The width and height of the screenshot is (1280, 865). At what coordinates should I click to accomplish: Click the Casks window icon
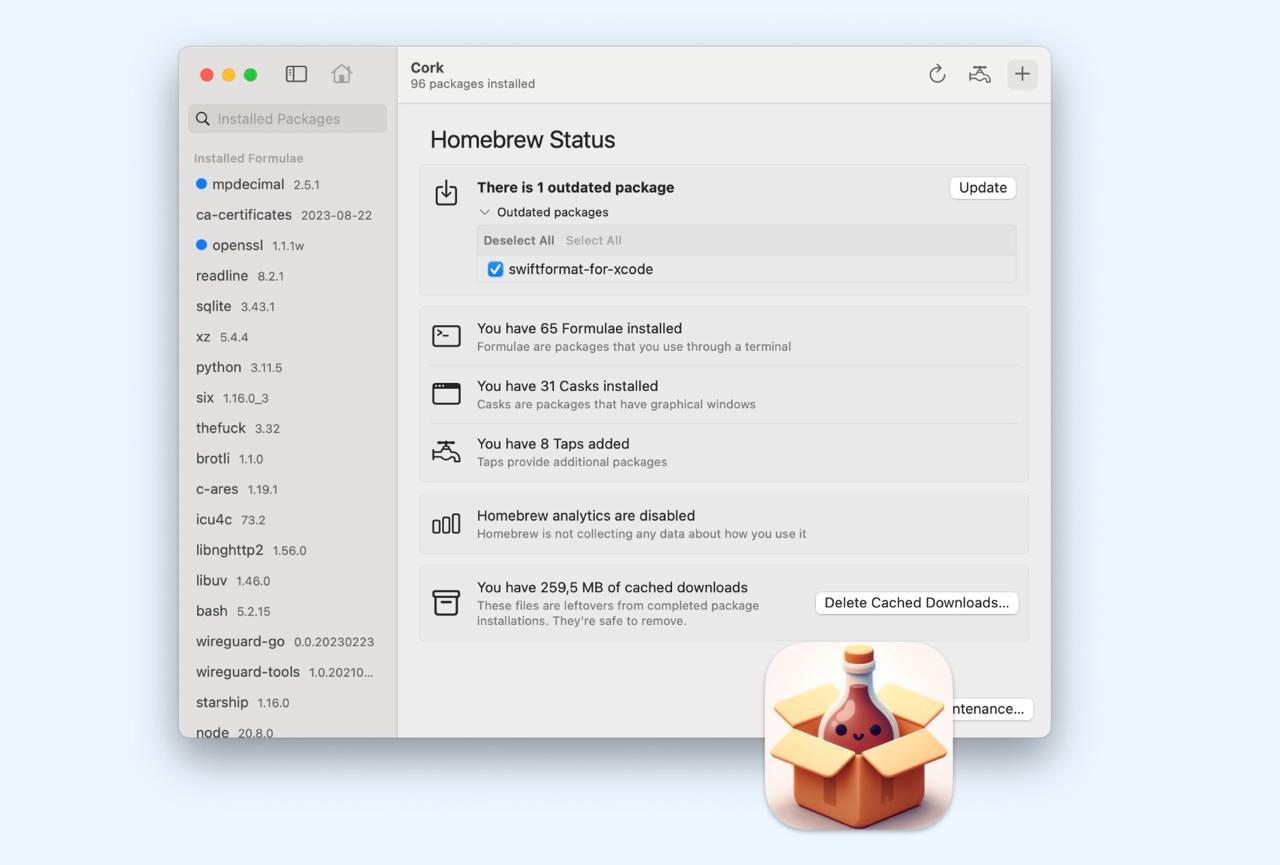click(x=446, y=394)
